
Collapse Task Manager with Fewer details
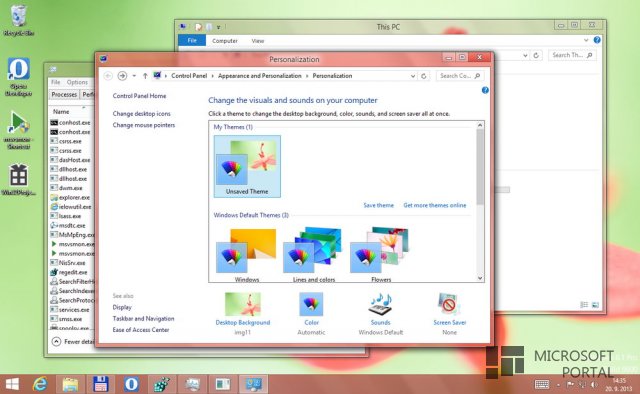[x=72, y=342]
